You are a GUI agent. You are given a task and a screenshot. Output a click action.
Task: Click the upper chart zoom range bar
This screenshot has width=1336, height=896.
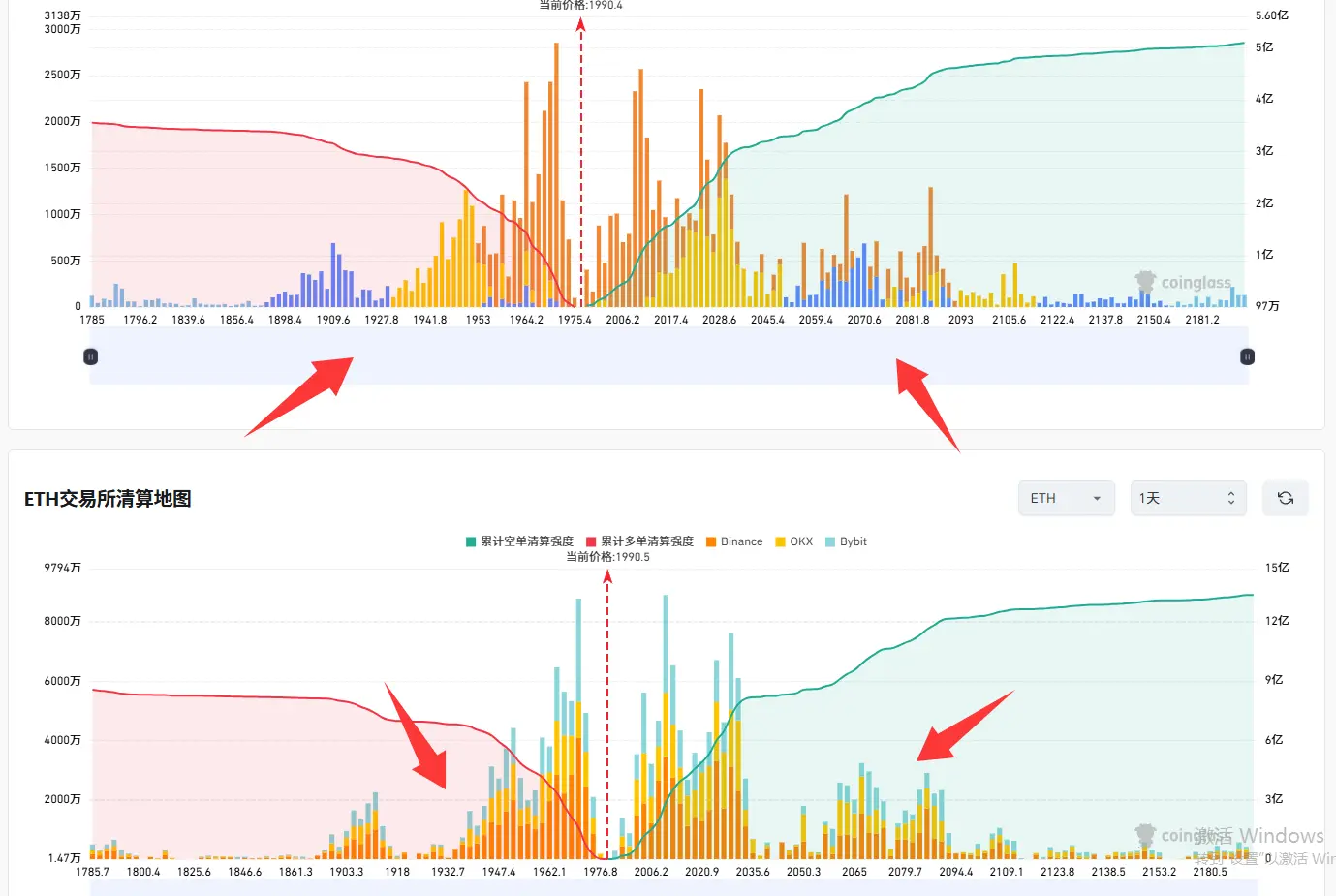coord(668,356)
